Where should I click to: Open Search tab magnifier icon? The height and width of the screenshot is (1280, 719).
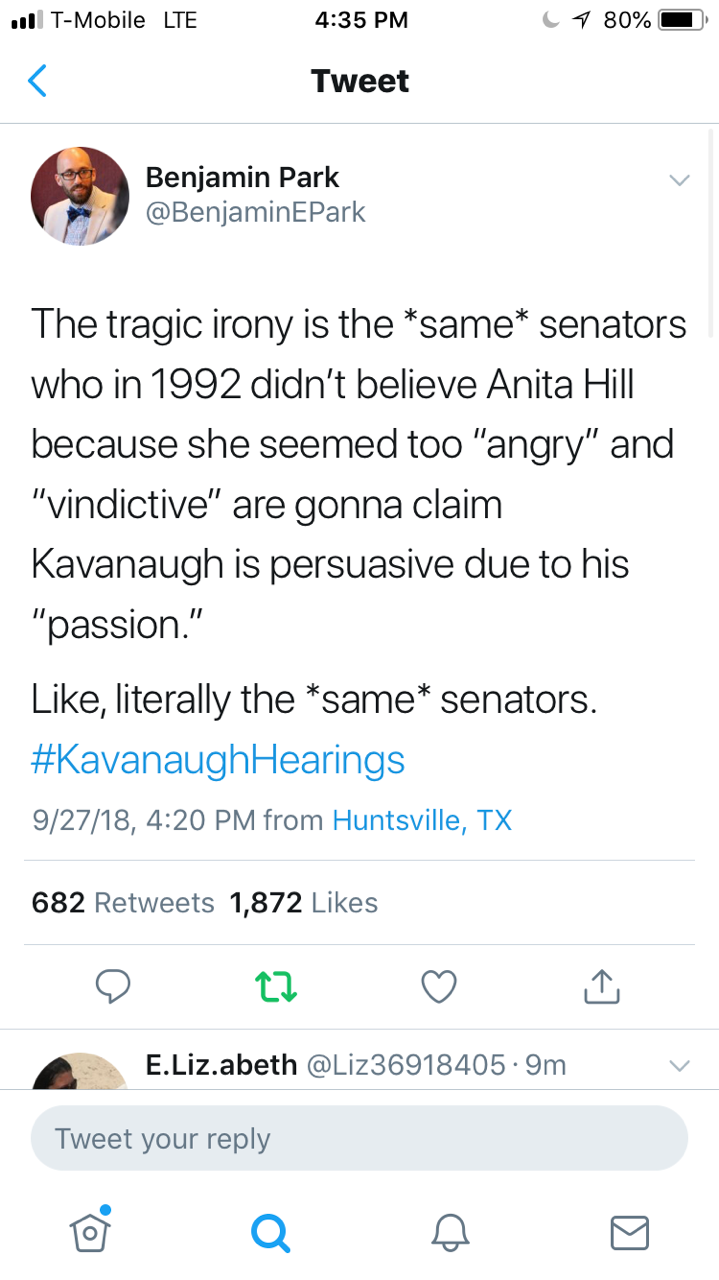[269, 1231]
